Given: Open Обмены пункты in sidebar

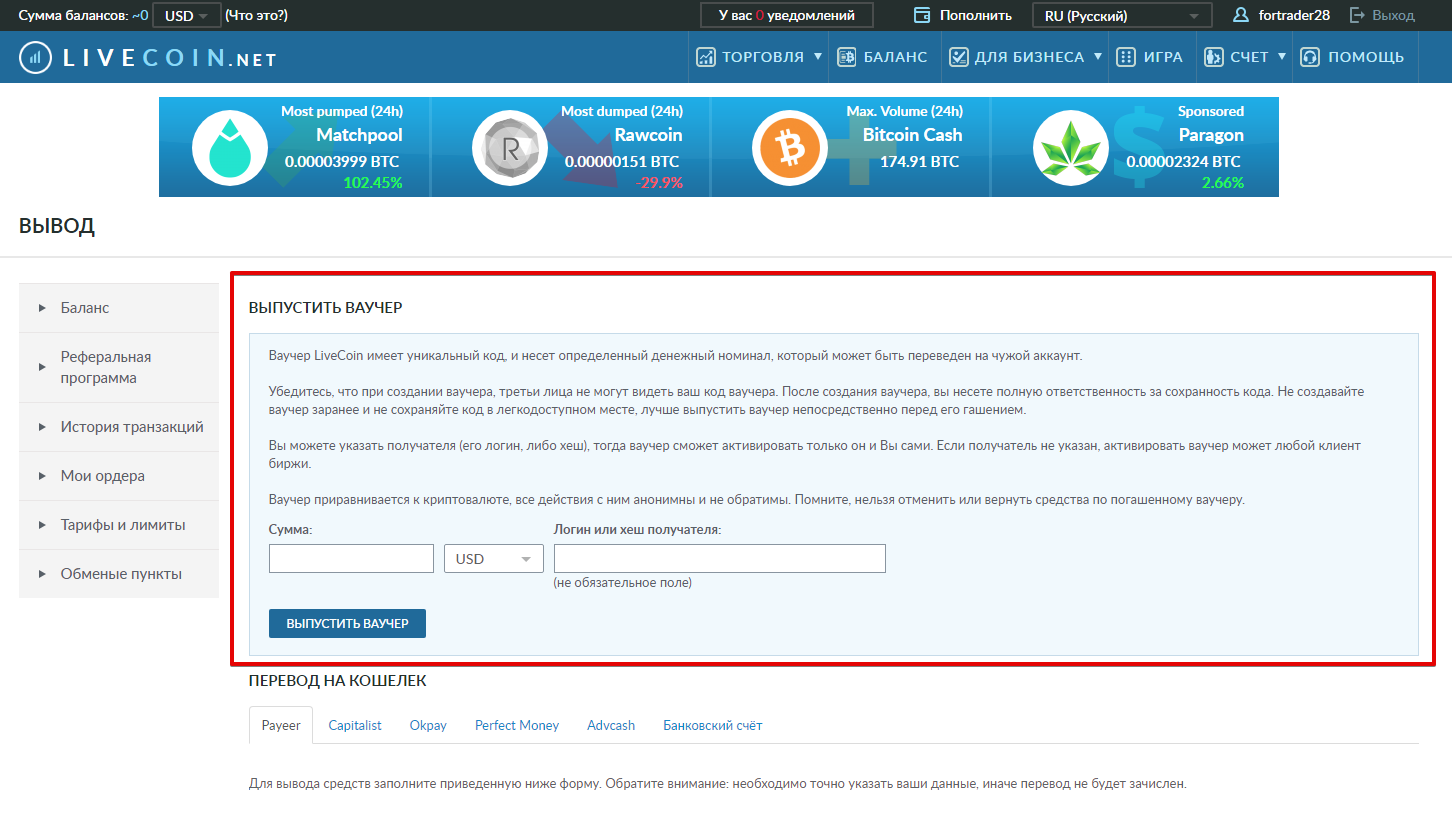Looking at the screenshot, I should point(119,574).
